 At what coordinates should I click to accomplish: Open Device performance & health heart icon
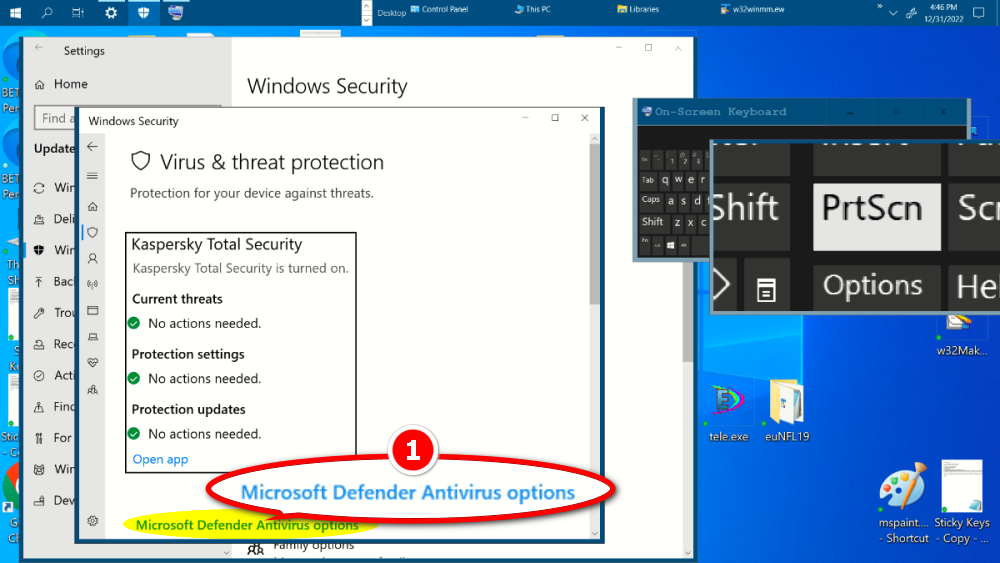[92, 363]
